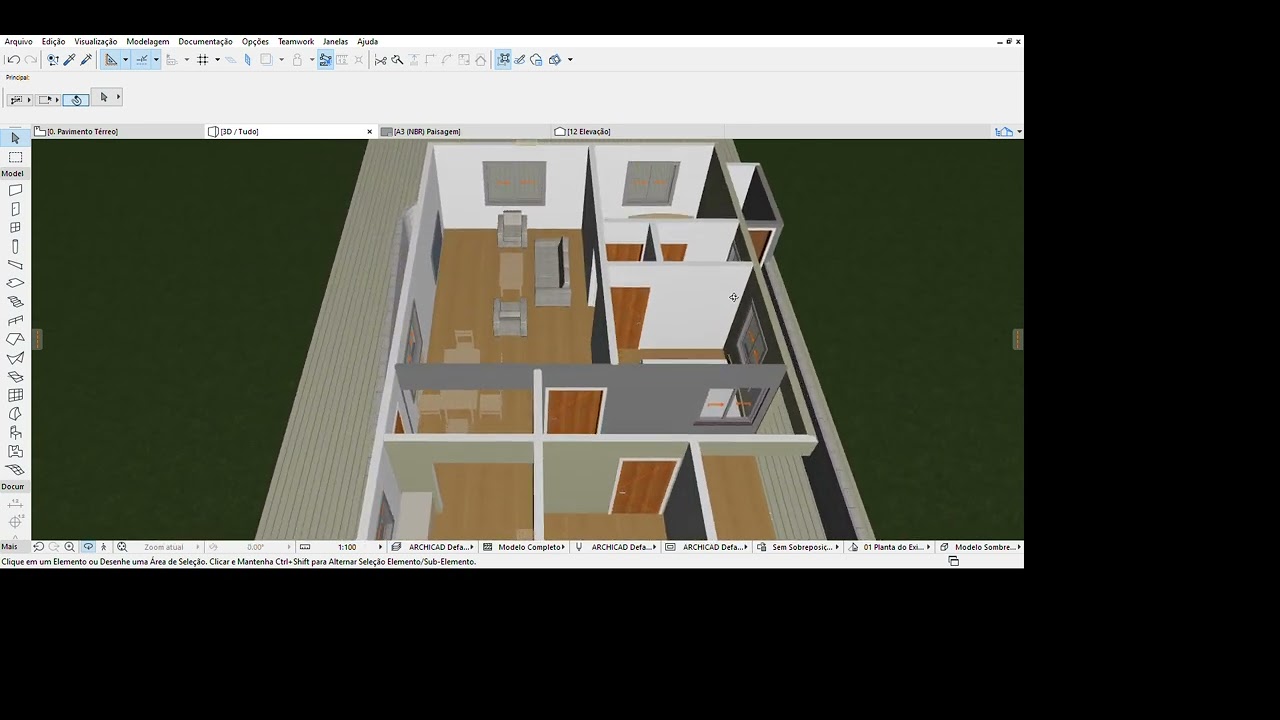Select the Zone tool
The width and height of the screenshot is (1280, 720).
[15, 451]
